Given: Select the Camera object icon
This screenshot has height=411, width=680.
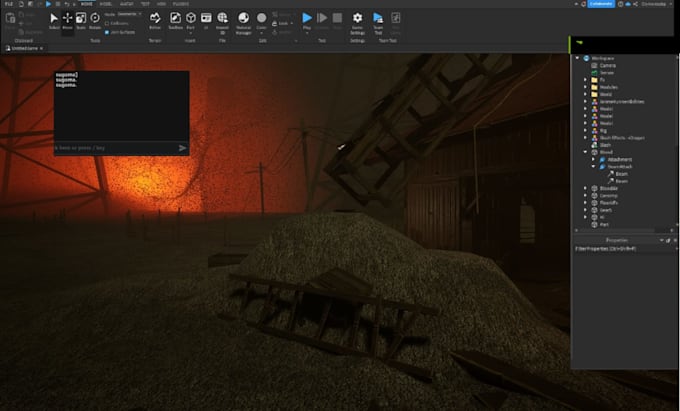Looking at the screenshot, I should tap(594, 65).
